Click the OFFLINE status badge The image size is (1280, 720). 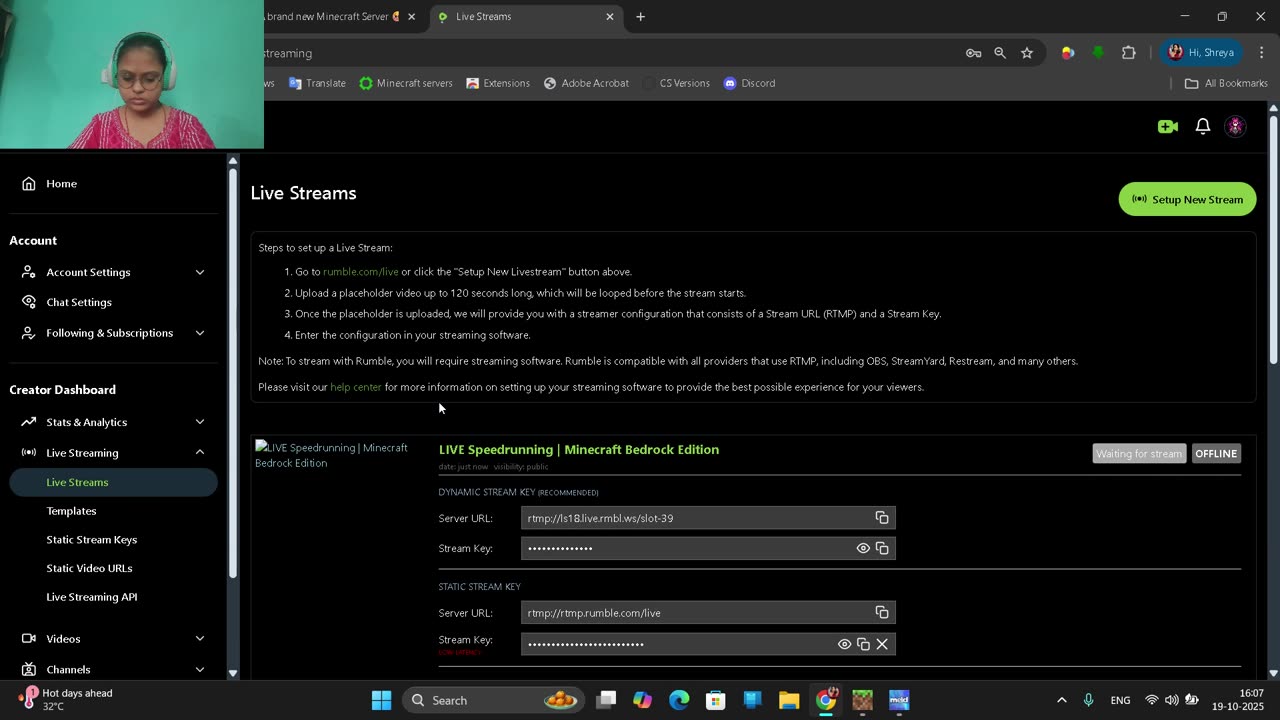pos(1216,454)
